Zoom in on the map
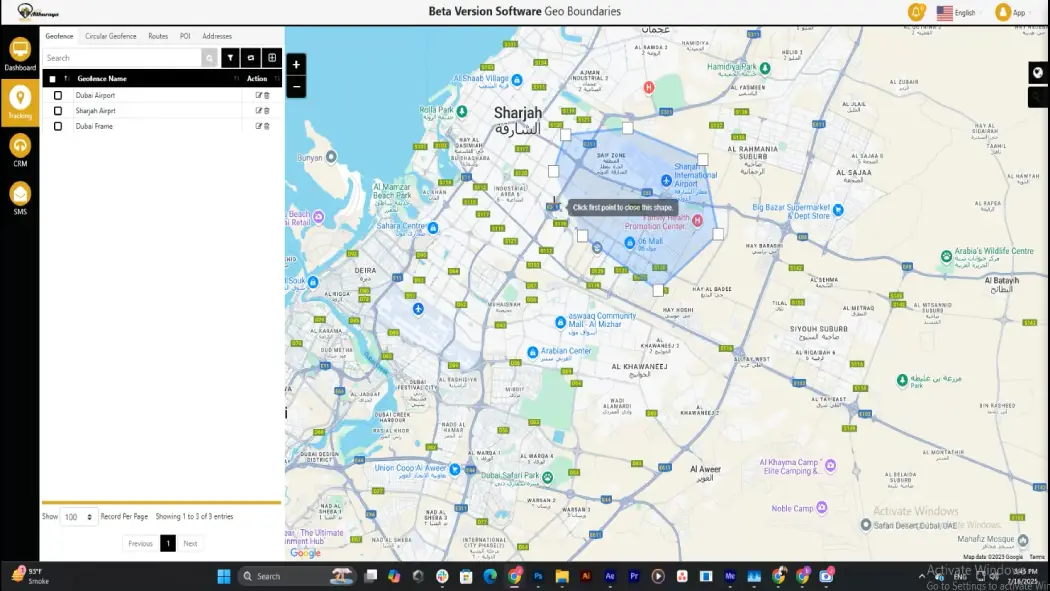This screenshot has width=1050, height=591. point(296,64)
